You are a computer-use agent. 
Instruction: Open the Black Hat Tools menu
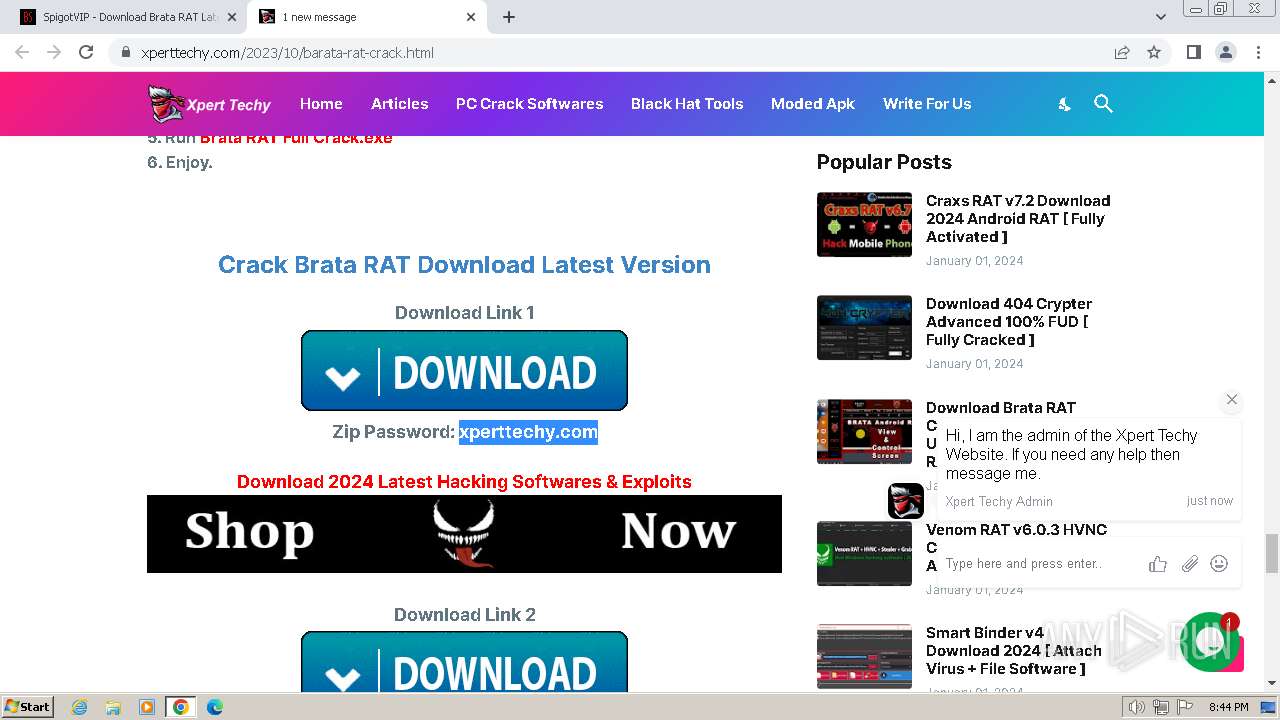687,104
